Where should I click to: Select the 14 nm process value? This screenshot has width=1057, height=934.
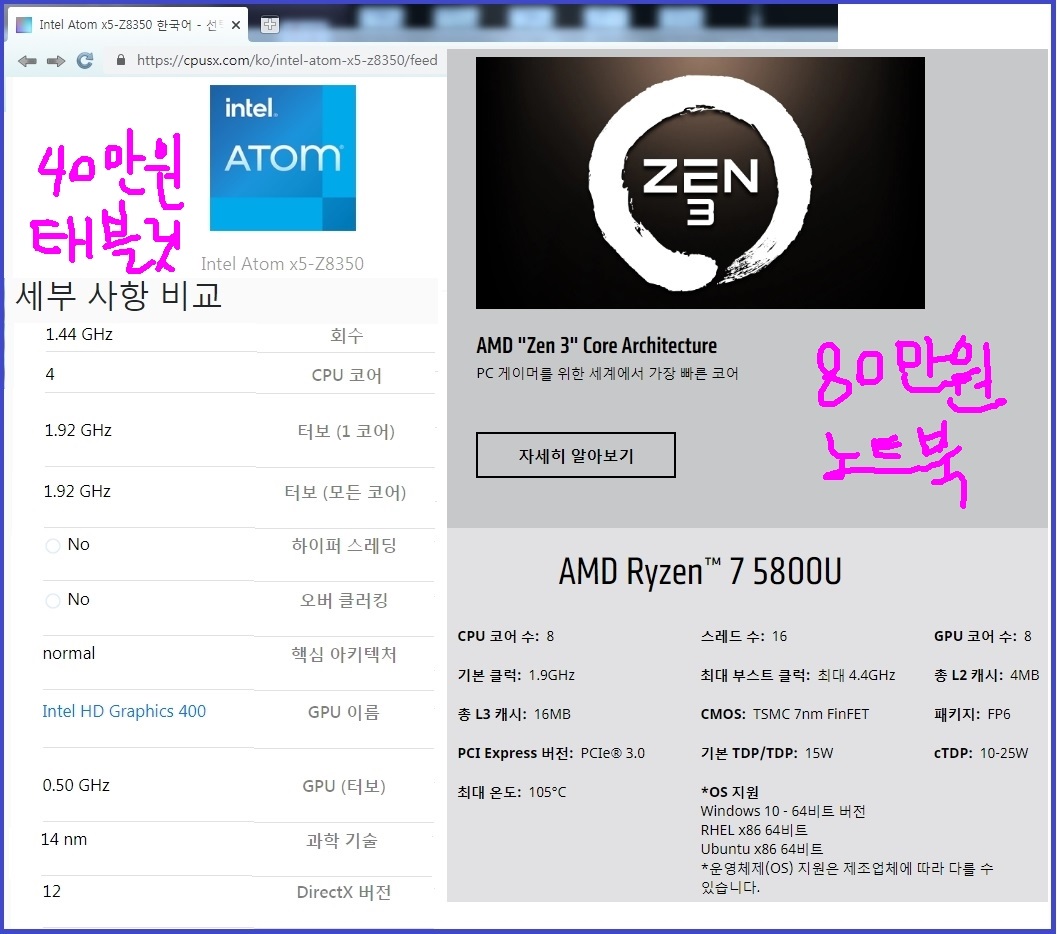[64, 839]
